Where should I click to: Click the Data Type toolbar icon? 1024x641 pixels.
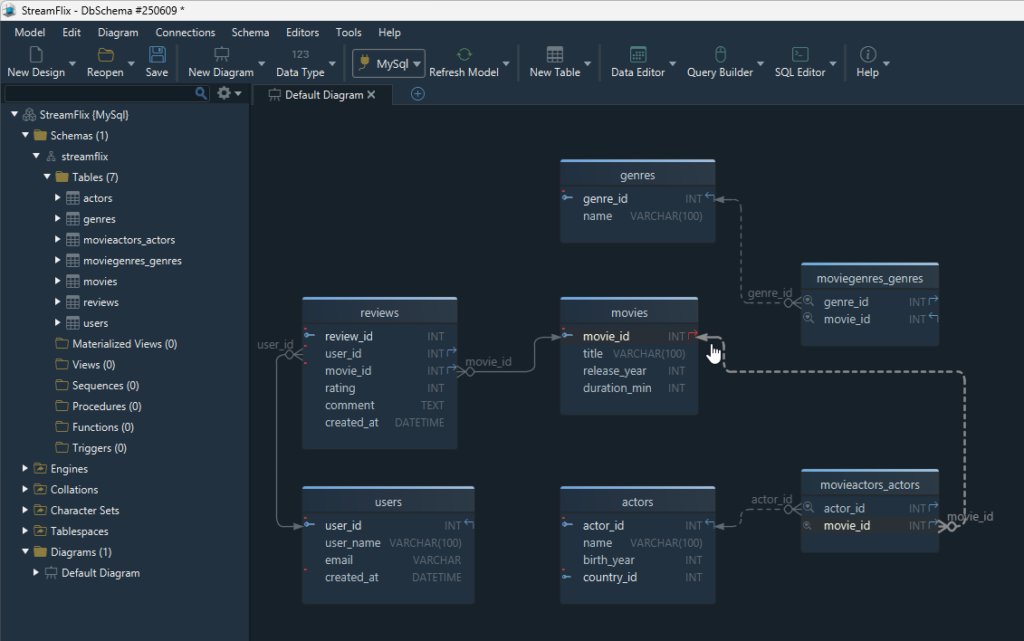[300, 55]
